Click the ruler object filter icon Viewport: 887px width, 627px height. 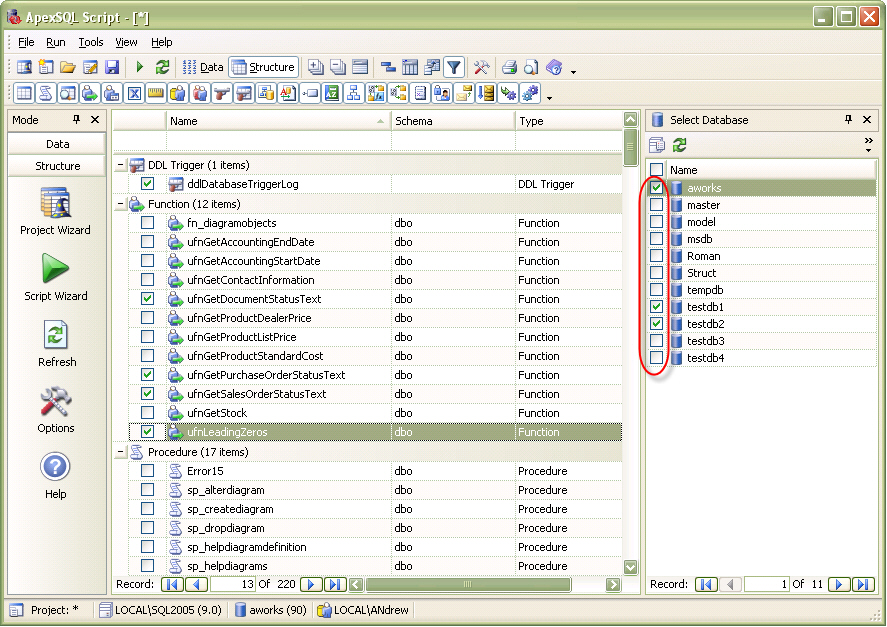pyautogui.click(x=156, y=93)
